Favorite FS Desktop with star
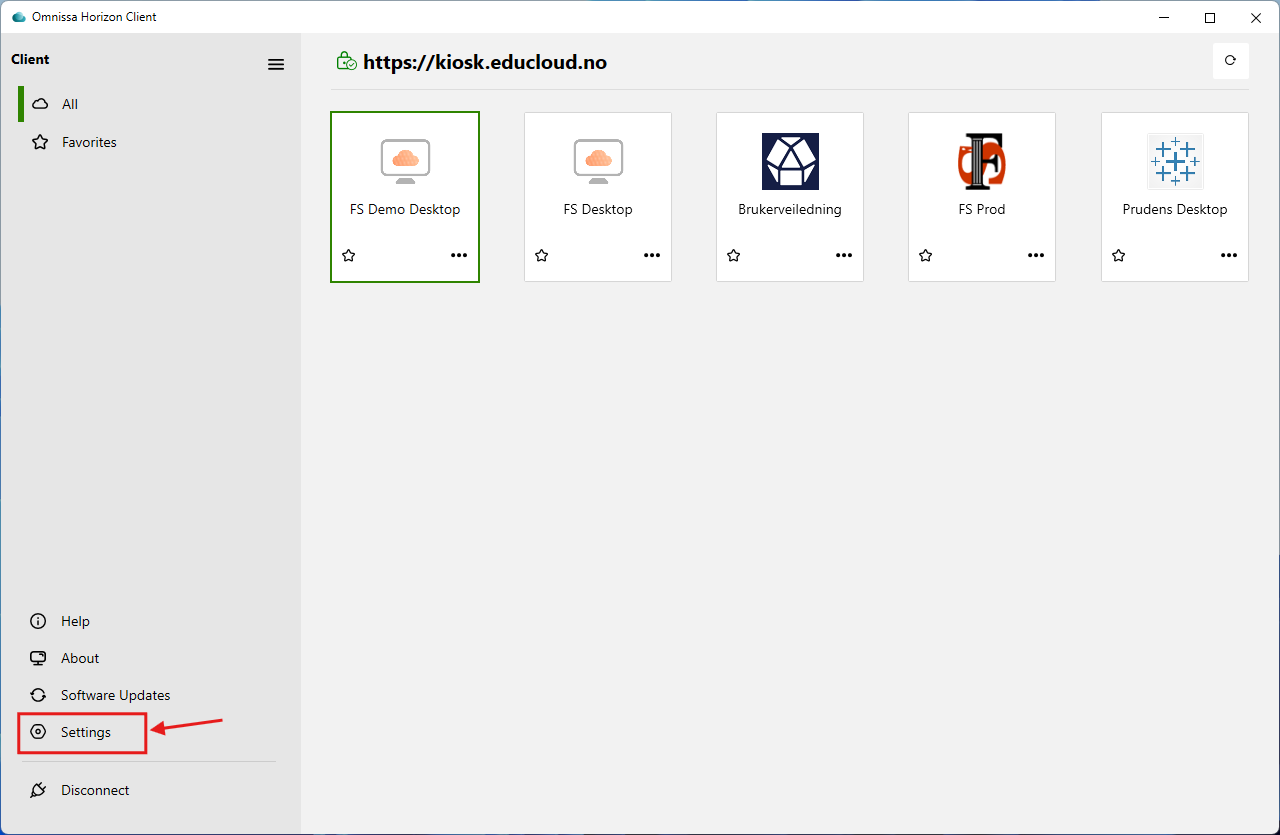1280x835 pixels. (x=542, y=256)
